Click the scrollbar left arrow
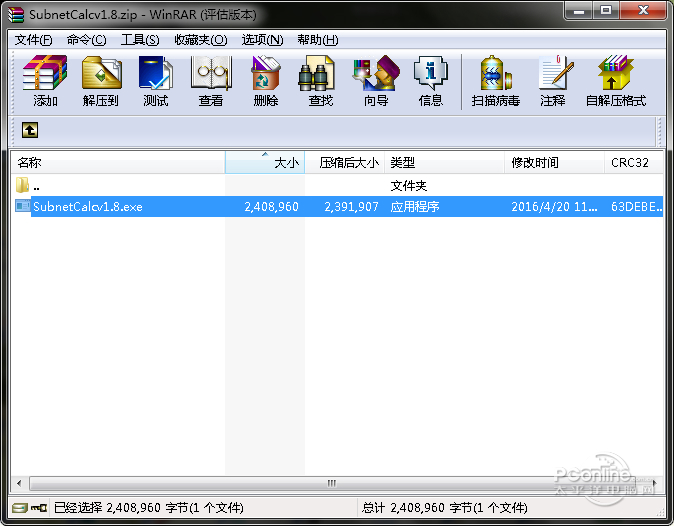 (x=19, y=483)
